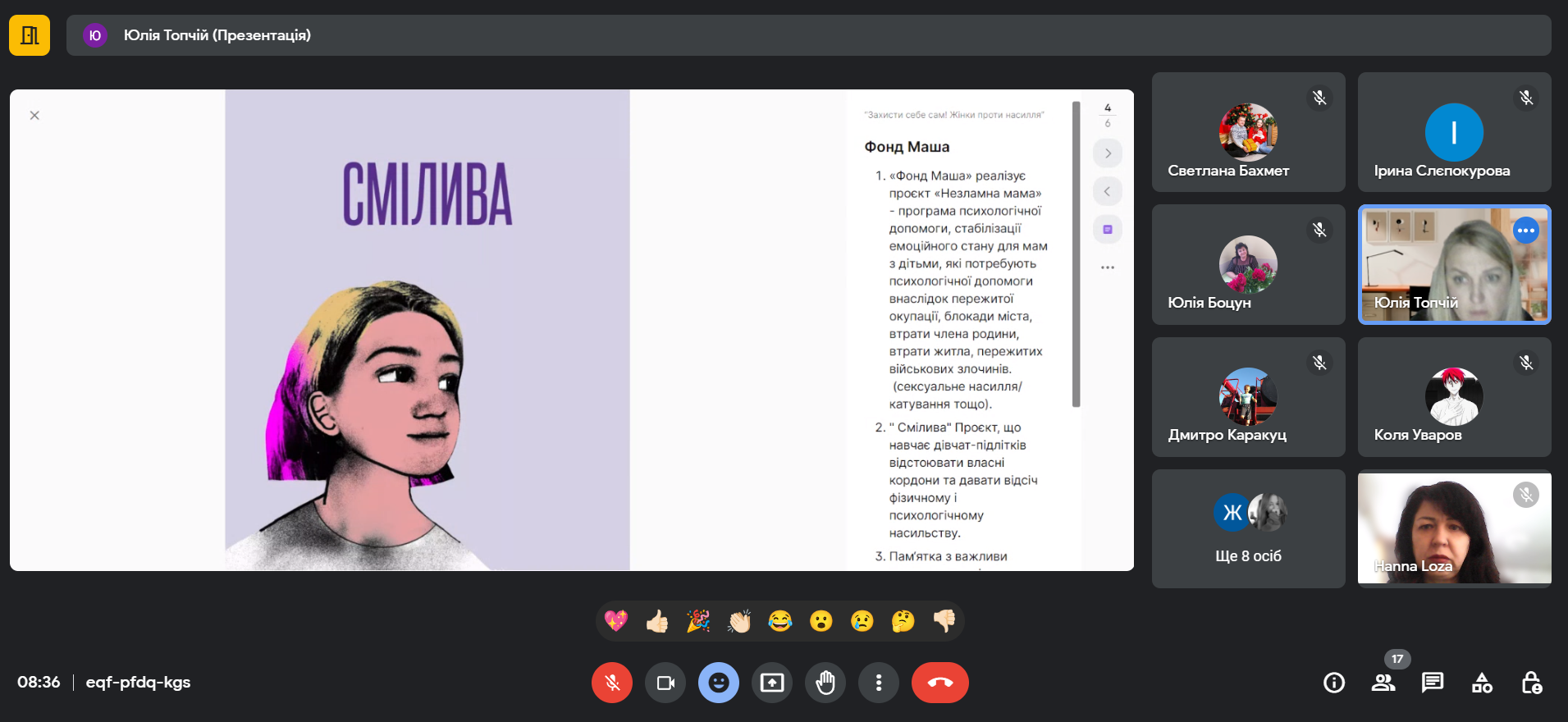The width and height of the screenshot is (1568, 722).
Task: Open host controls lock icon
Action: point(1531,683)
